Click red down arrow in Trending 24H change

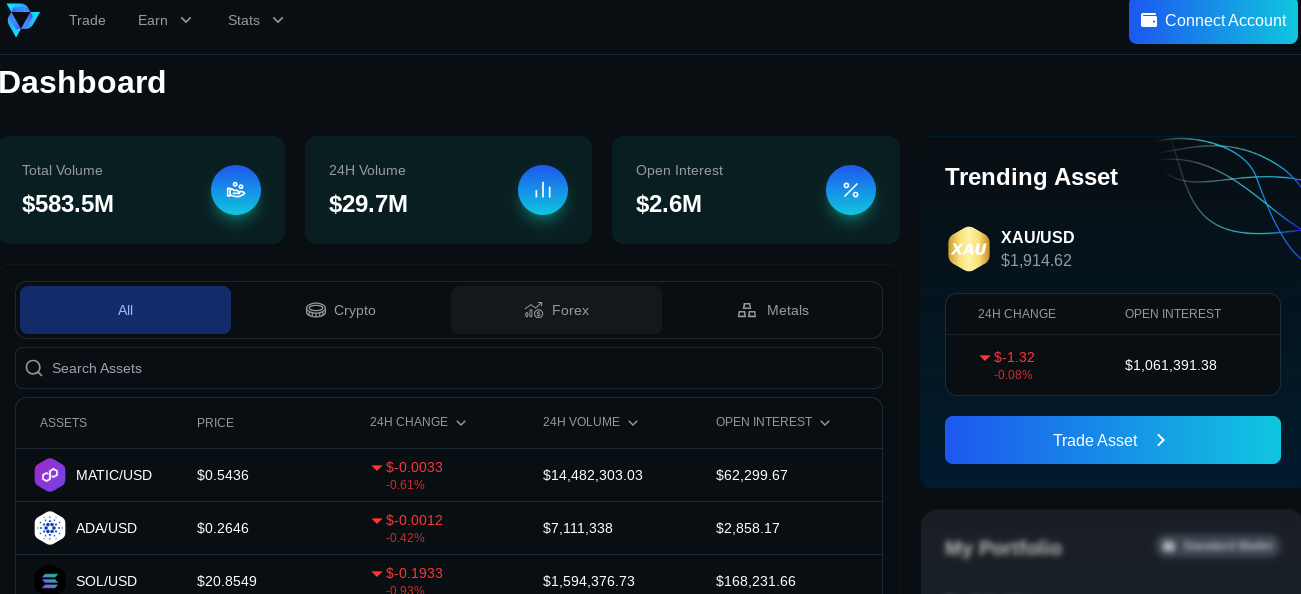[x=985, y=358]
